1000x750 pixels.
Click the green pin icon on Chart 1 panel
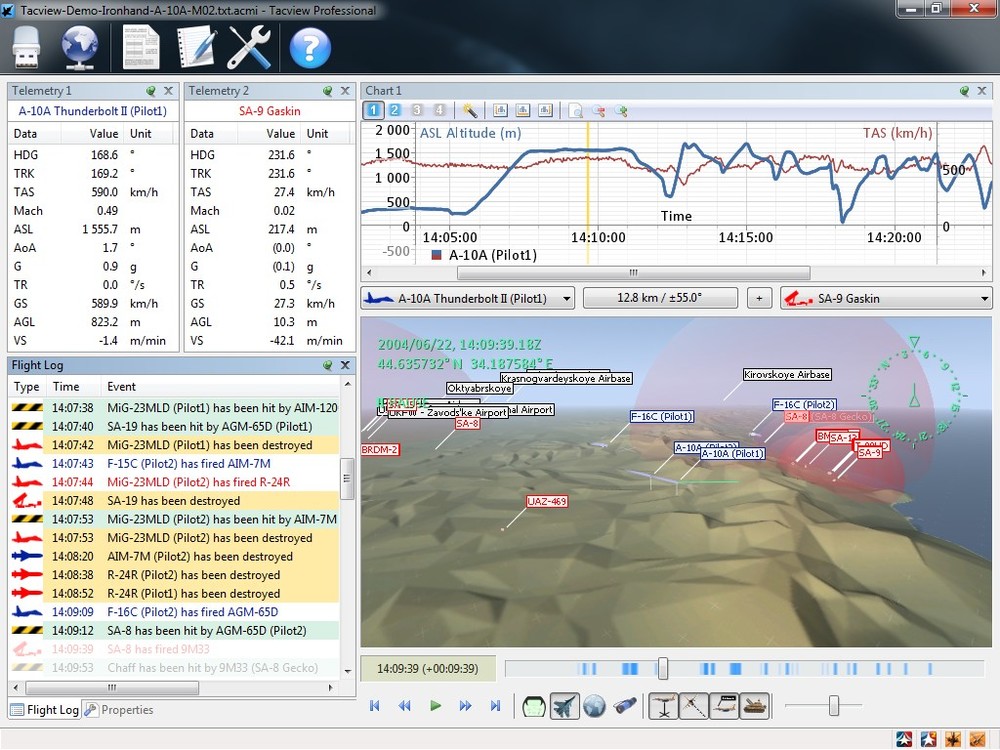point(964,91)
